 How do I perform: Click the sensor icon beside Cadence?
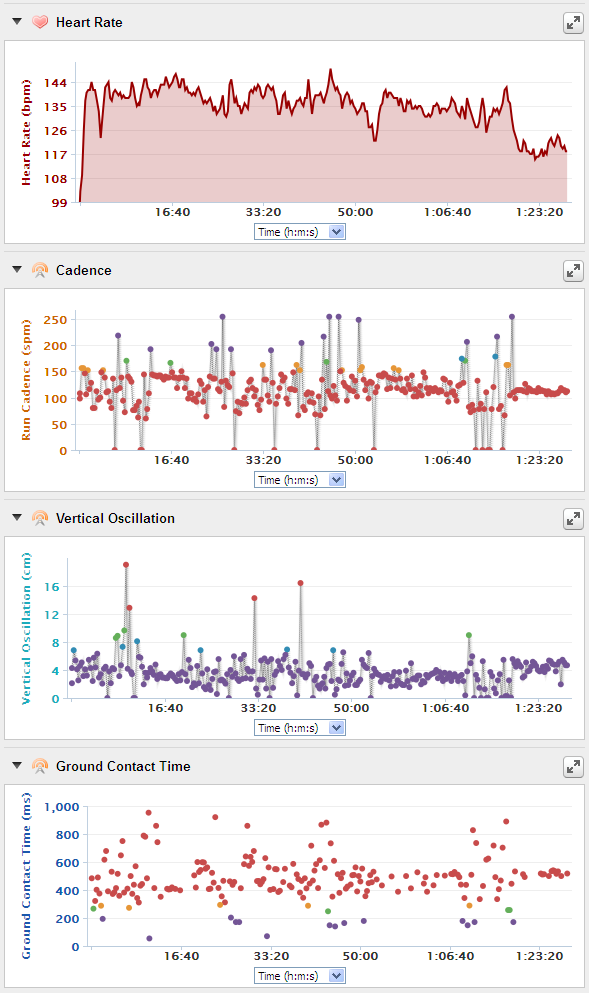coord(40,270)
